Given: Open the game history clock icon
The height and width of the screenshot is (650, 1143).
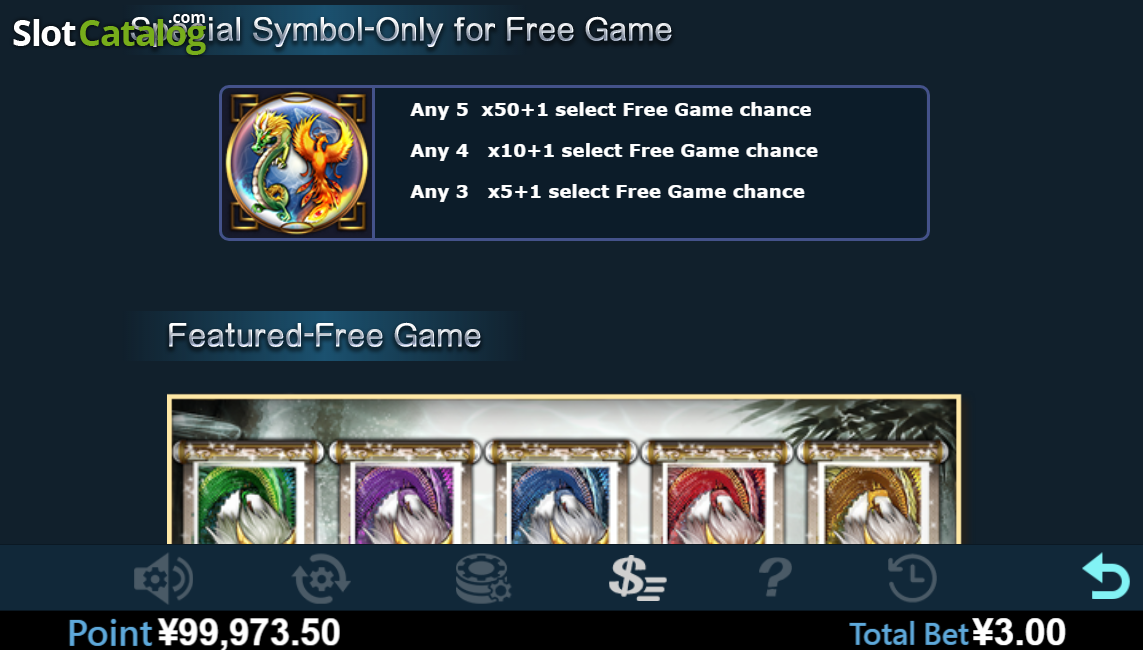Looking at the screenshot, I should [x=912, y=578].
